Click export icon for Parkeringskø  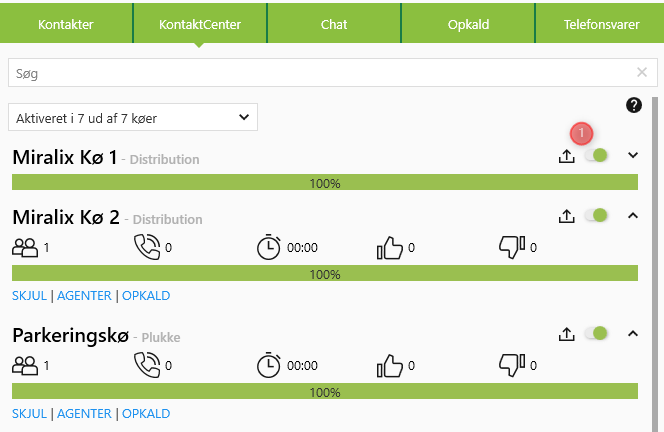(x=567, y=334)
